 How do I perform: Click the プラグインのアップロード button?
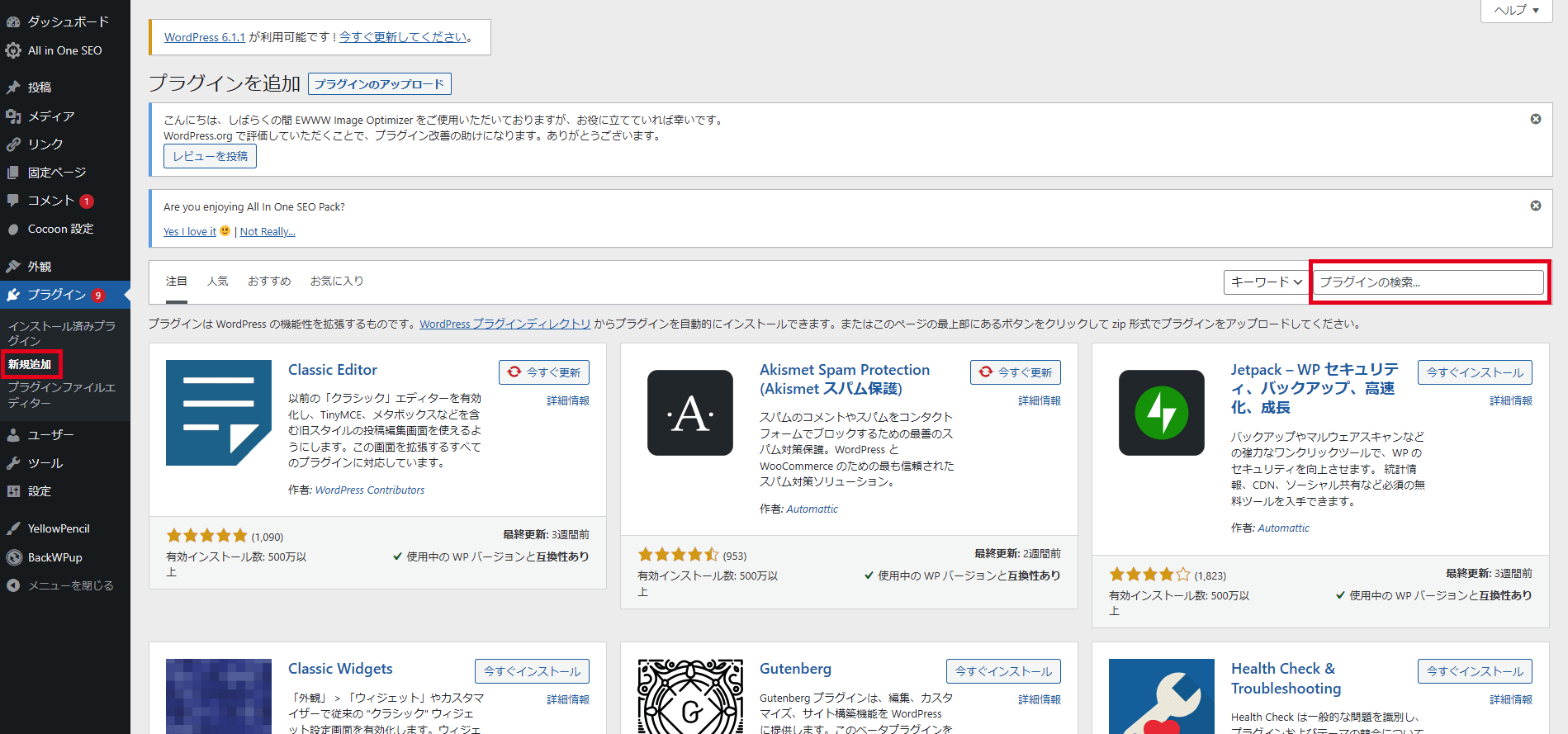[380, 84]
